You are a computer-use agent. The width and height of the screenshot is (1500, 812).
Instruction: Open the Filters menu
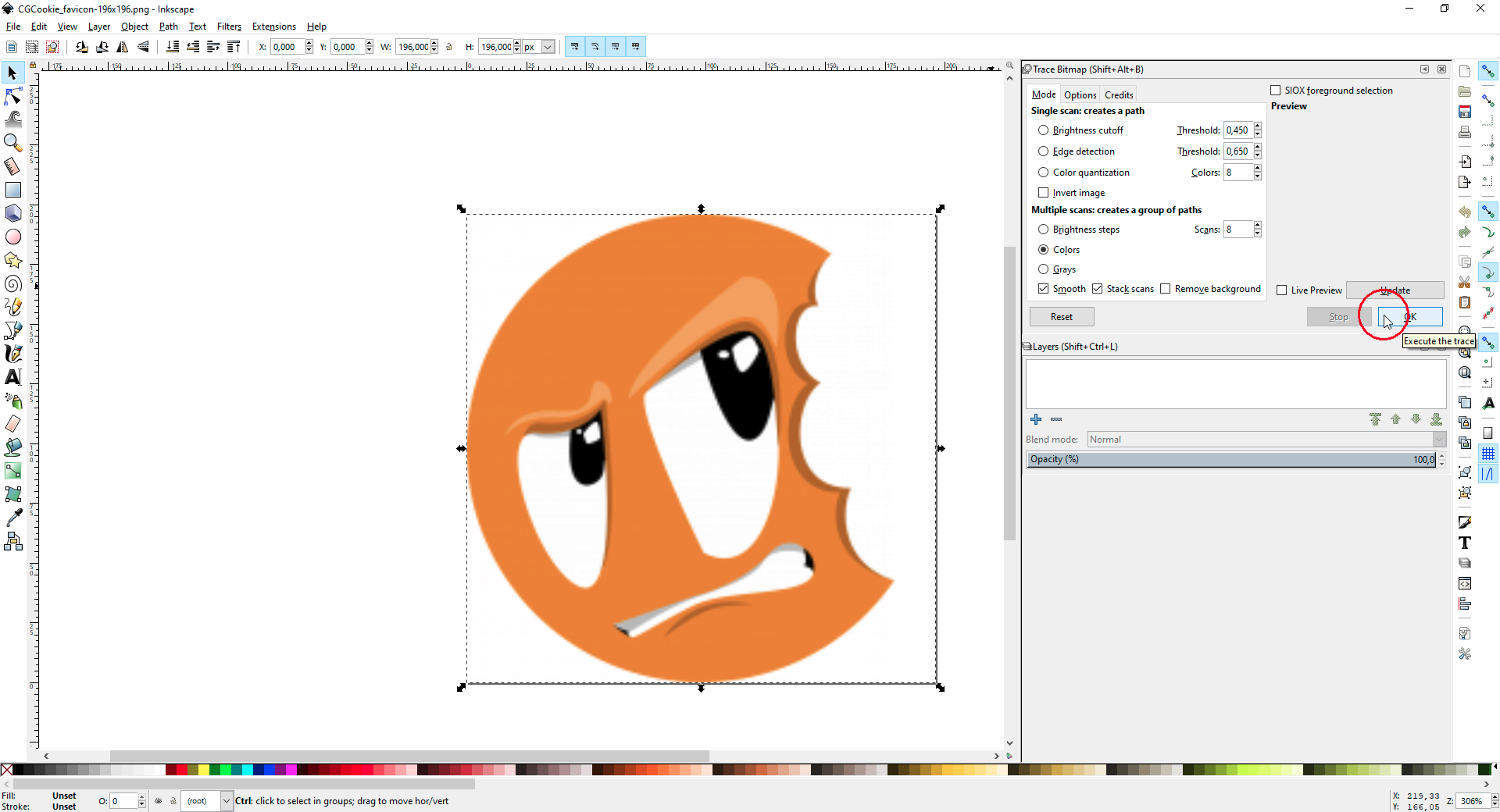(x=229, y=27)
